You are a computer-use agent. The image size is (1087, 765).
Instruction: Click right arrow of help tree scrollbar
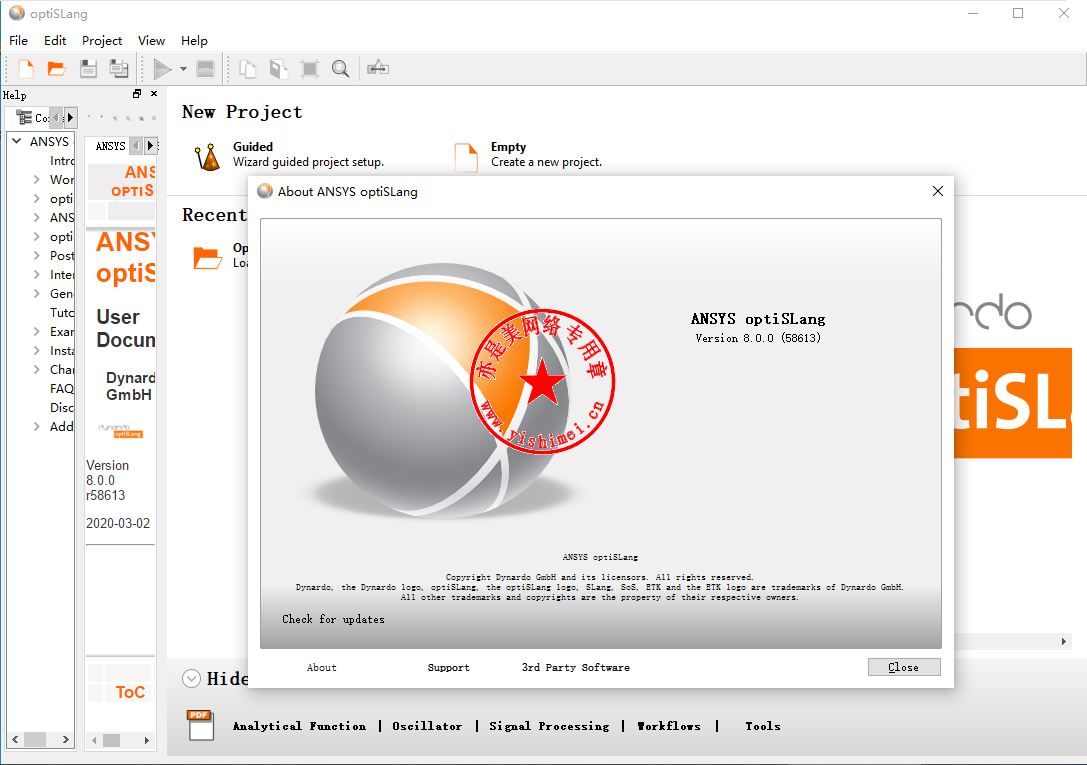click(x=65, y=739)
